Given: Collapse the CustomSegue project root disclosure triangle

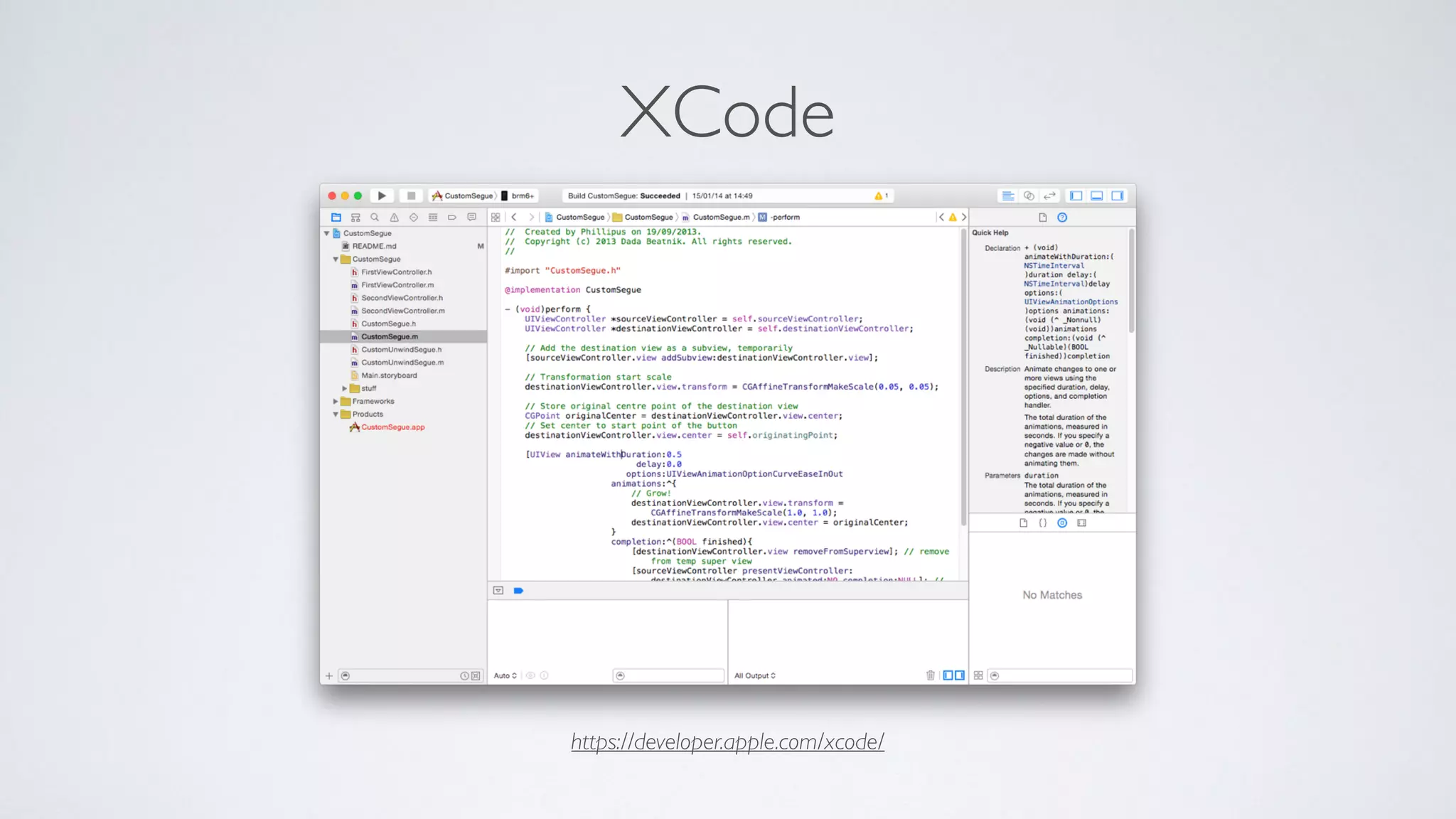Looking at the screenshot, I should (x=327, y=233).
